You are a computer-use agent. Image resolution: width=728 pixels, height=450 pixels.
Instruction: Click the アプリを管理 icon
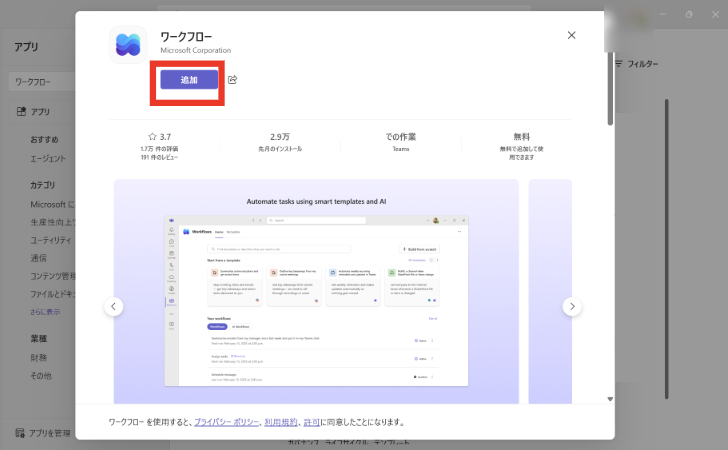(20, 433)
